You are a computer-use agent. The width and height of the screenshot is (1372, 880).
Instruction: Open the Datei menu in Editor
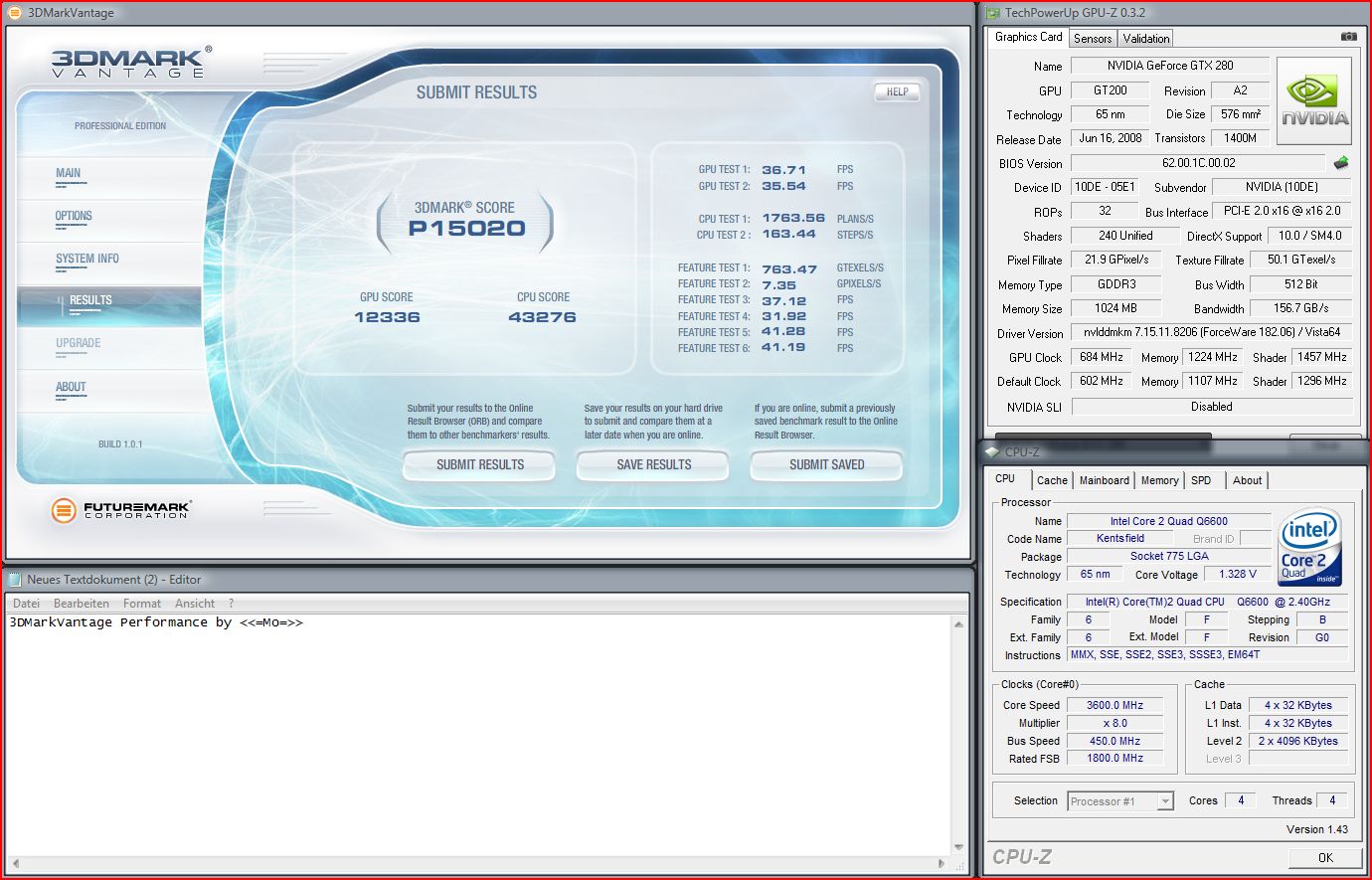pos(27,604)
